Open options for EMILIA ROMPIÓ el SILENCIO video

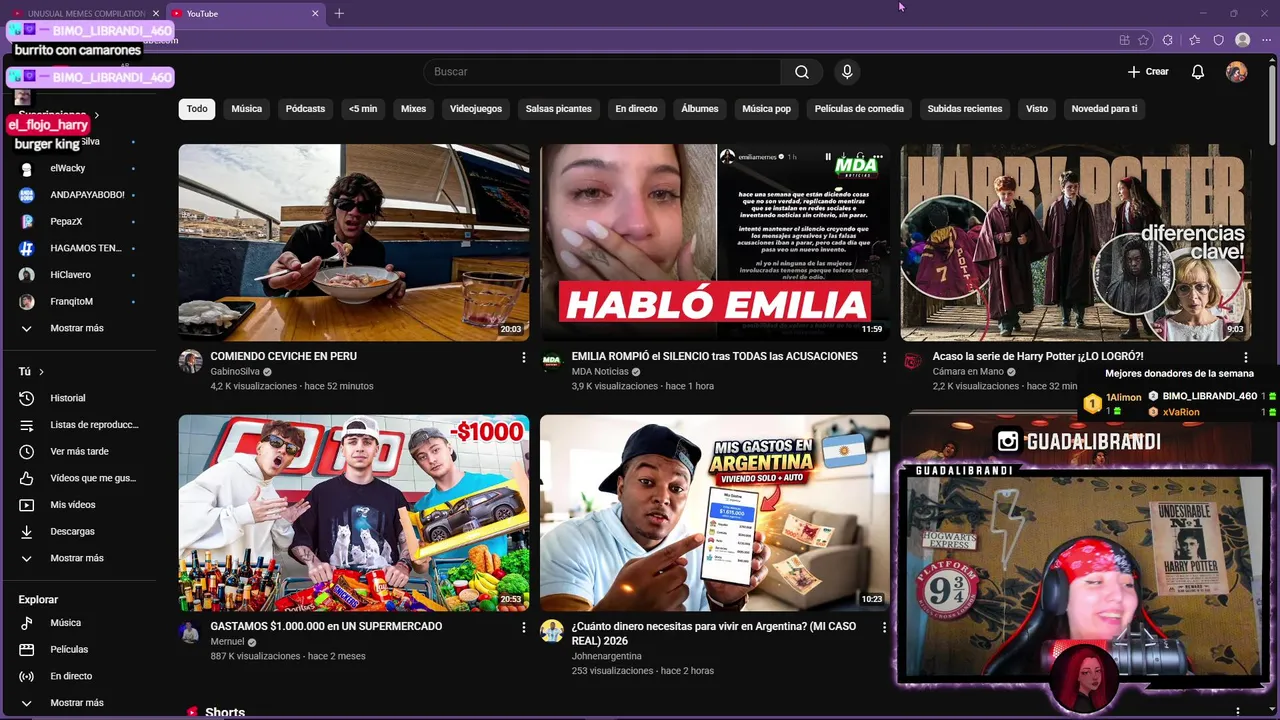point(884,357)
